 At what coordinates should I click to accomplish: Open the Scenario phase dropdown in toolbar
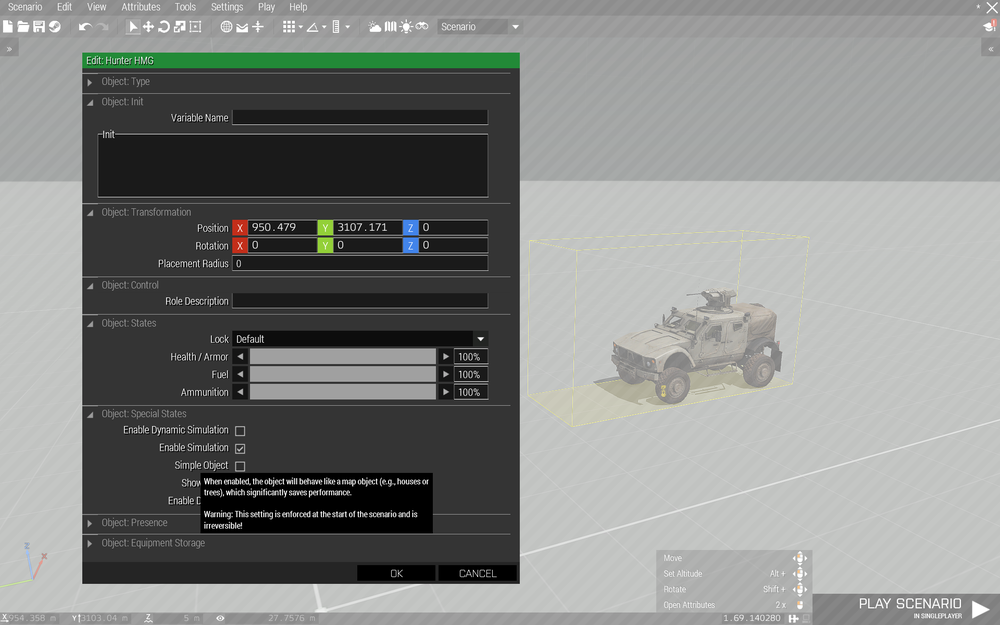(514, 27)
